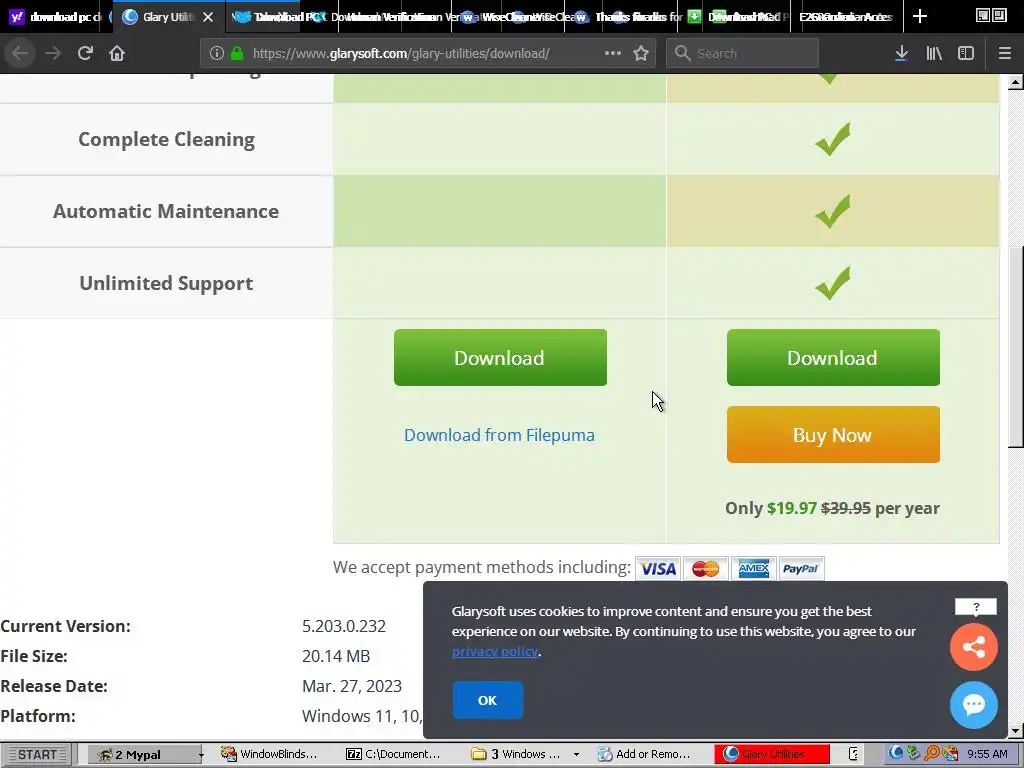
Task: Open the Download from Filepuma link
Action: click(499, 435)
